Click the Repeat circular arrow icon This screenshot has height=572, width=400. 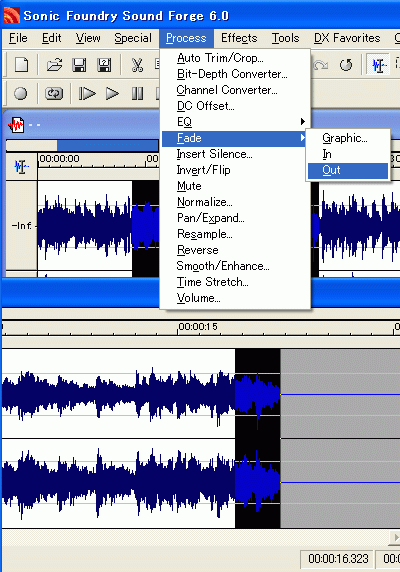point(346,65)
